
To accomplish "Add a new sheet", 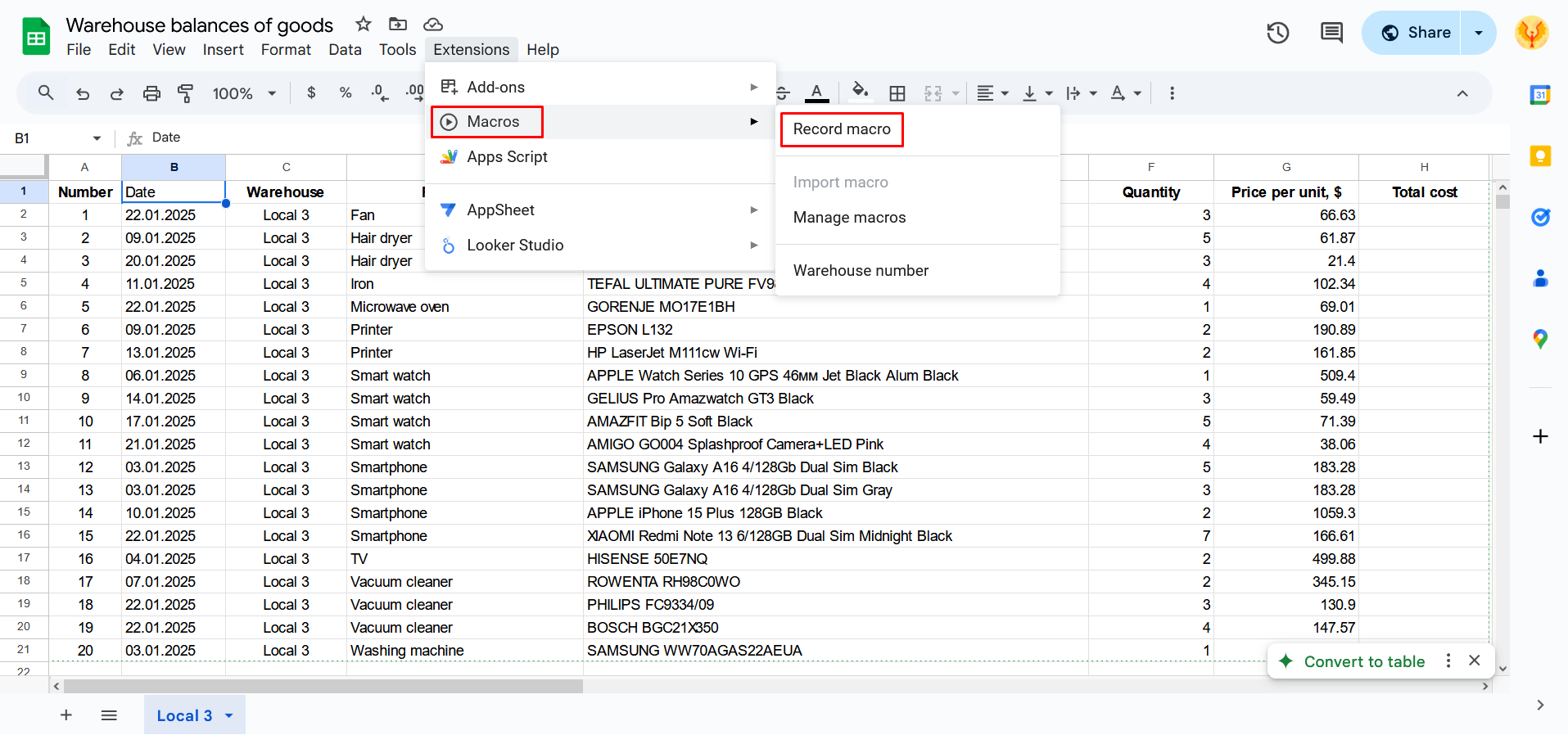I will 66,715.
